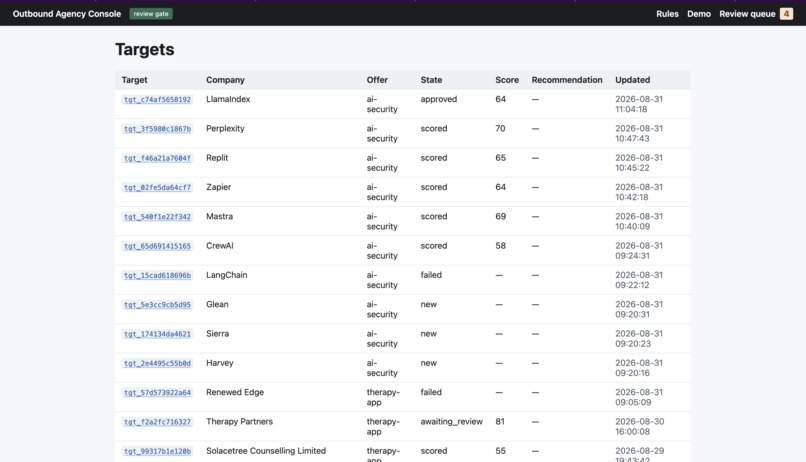This screenshot has height=462, width=806.
Task: Select the Replit company cell
Action: click(x=217, y=158)
